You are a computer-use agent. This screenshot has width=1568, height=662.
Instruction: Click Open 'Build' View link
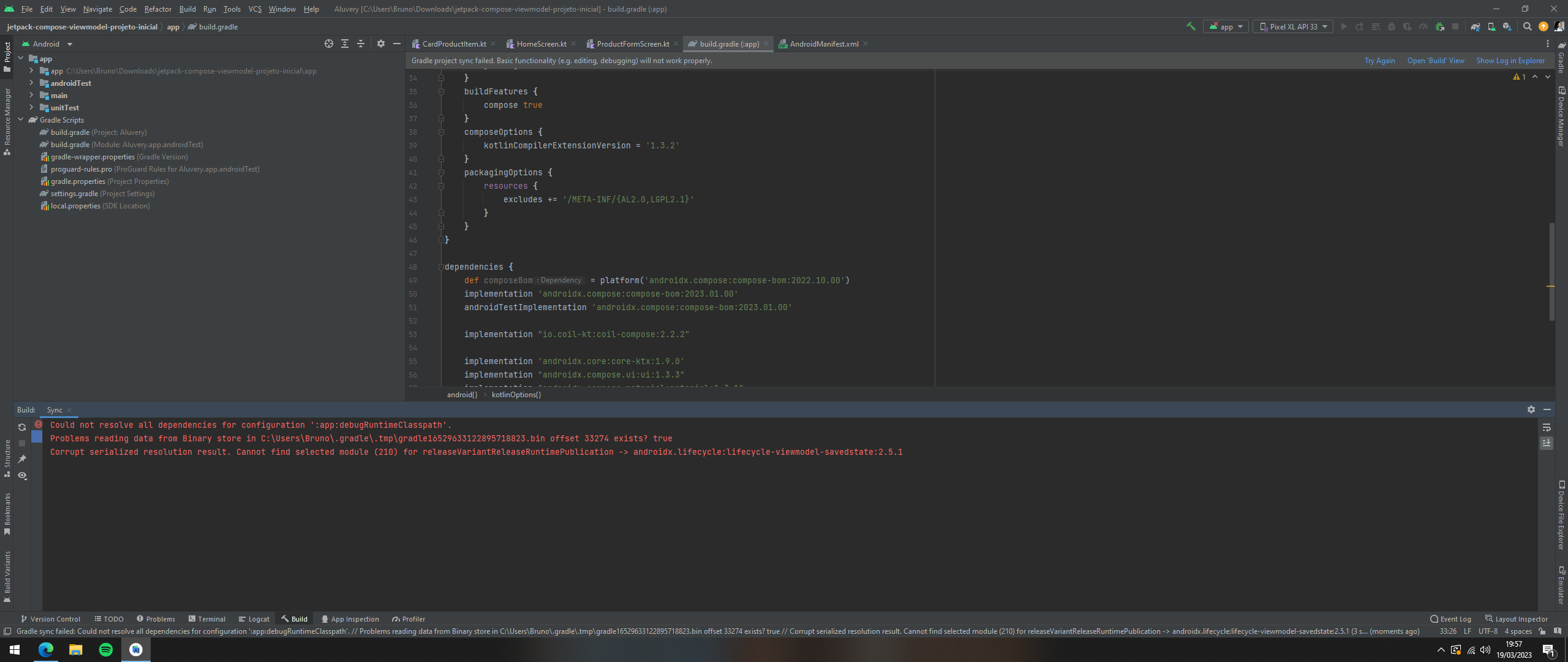(1435, 61)
